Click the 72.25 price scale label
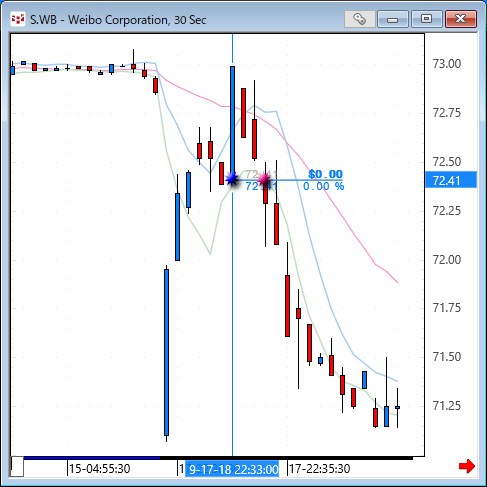Screen dimensions: 487x487 coord(447,211)
